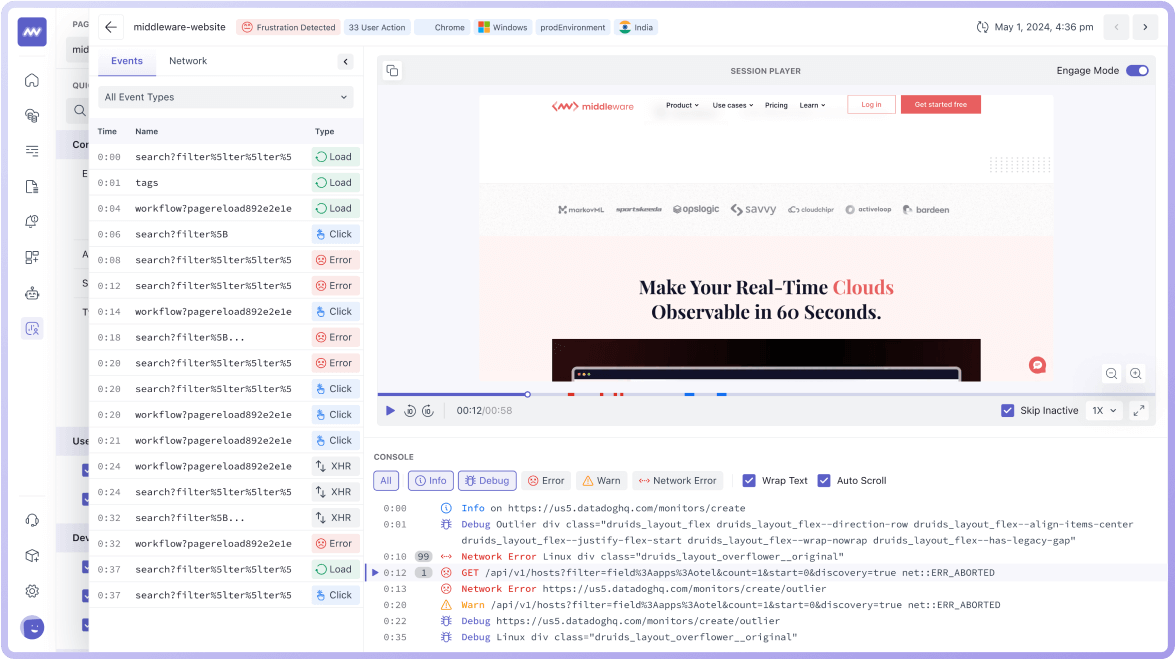
Task: Uncheck the Skip Inactive checkbox
Action: coord(1007,411)
